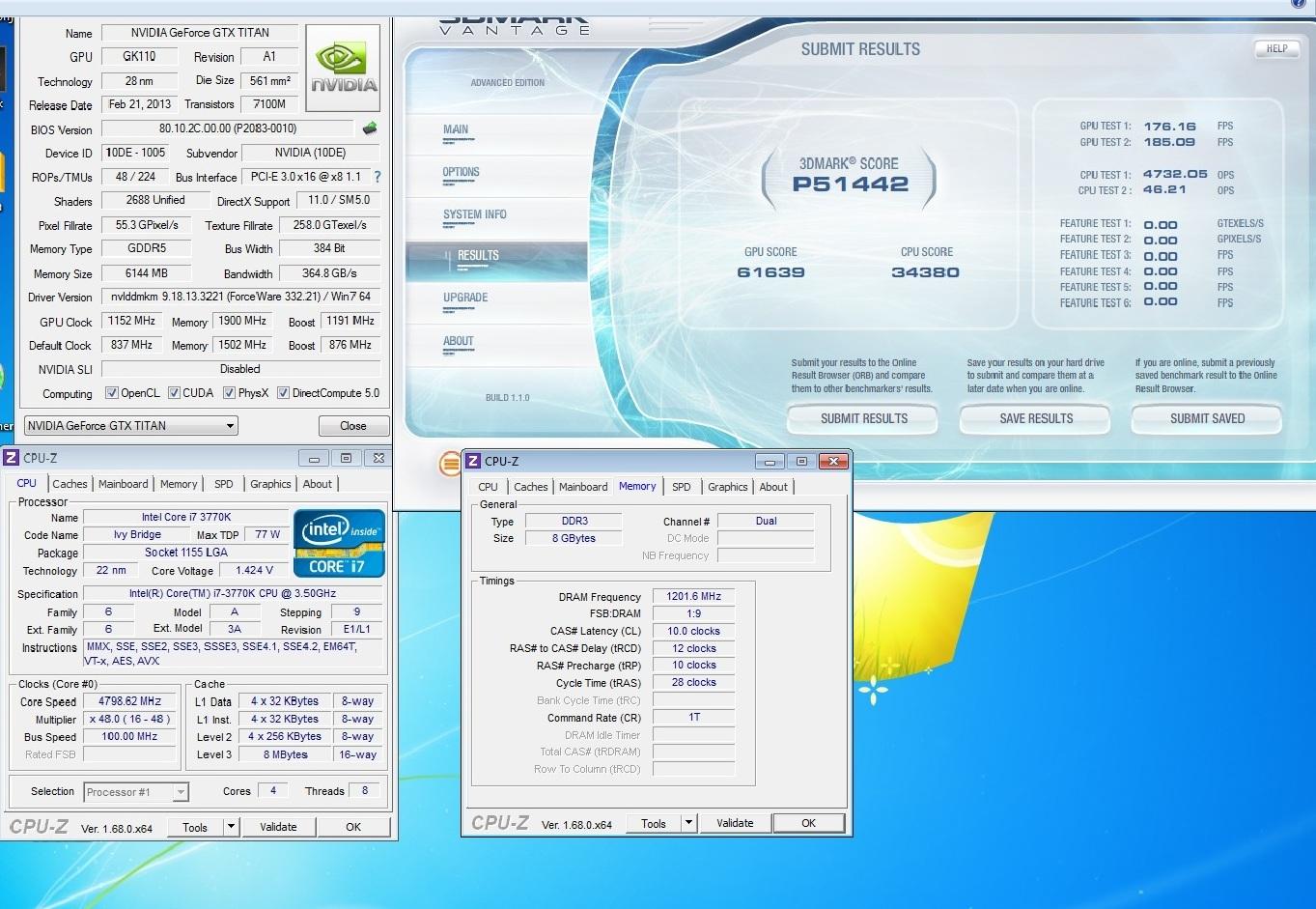Click the GPU score value 61639

click(x=770, y=272)
